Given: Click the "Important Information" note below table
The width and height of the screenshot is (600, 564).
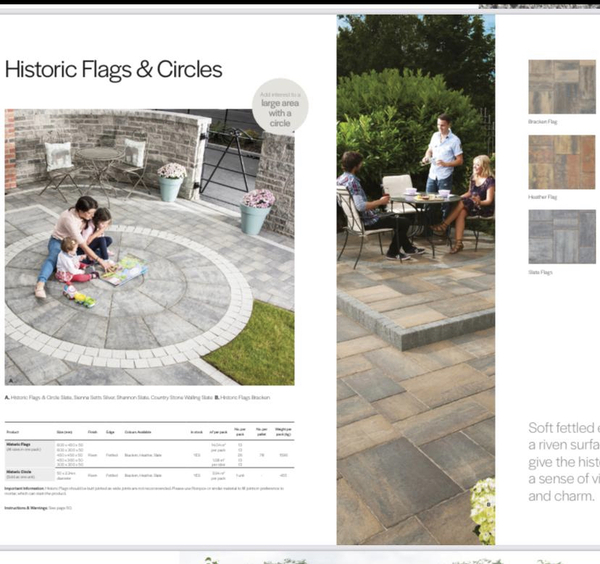Looking at the screenshot, I should (x=144, y=491).
